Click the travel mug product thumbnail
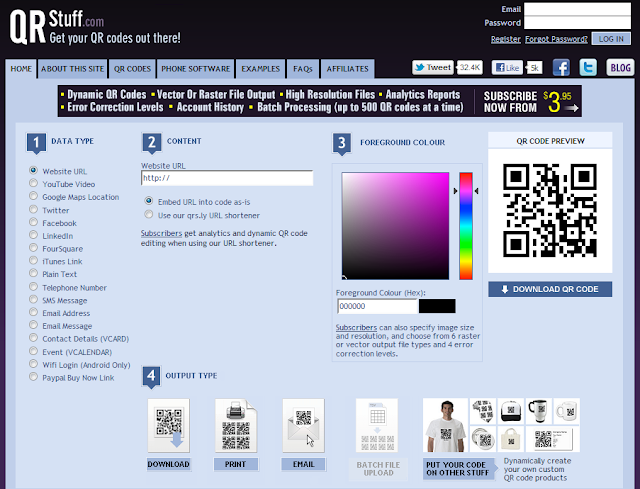 (539, 411)
